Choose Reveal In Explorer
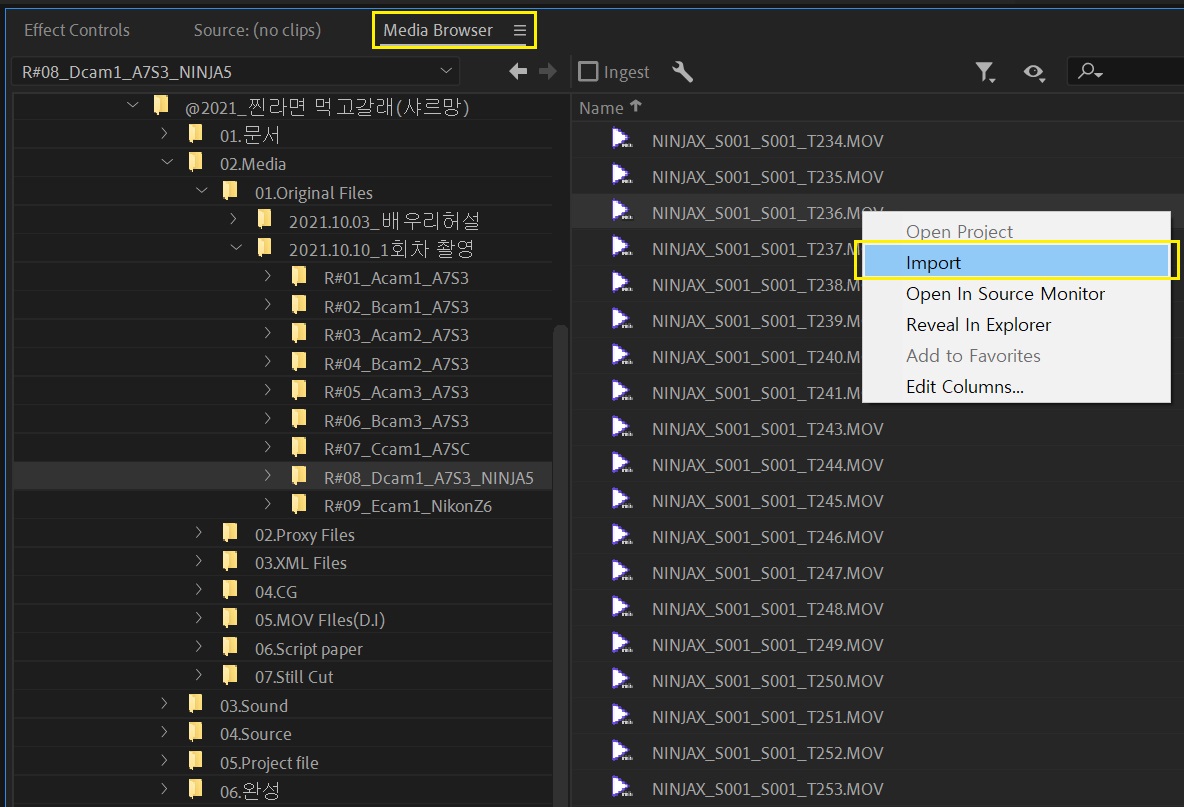 (x=1016, y=325)
